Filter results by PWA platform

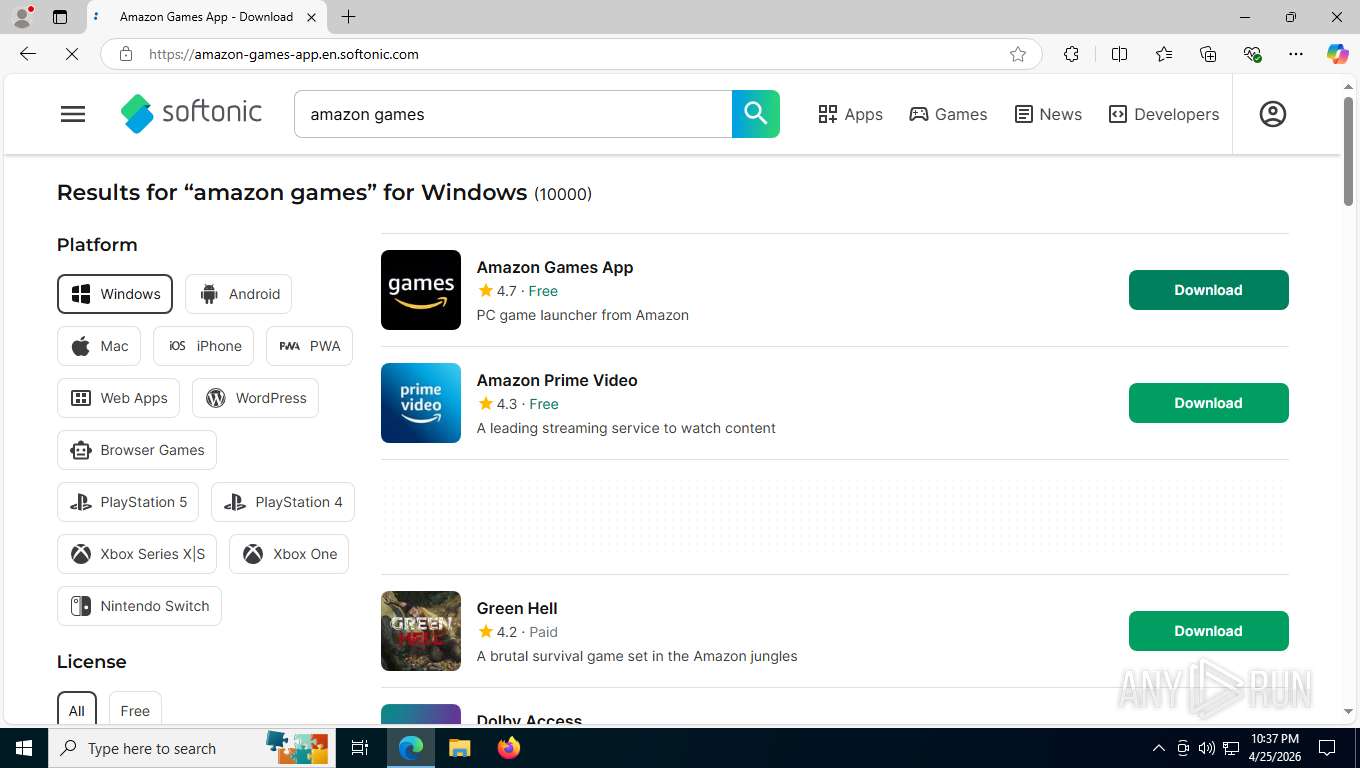point(309,346)
